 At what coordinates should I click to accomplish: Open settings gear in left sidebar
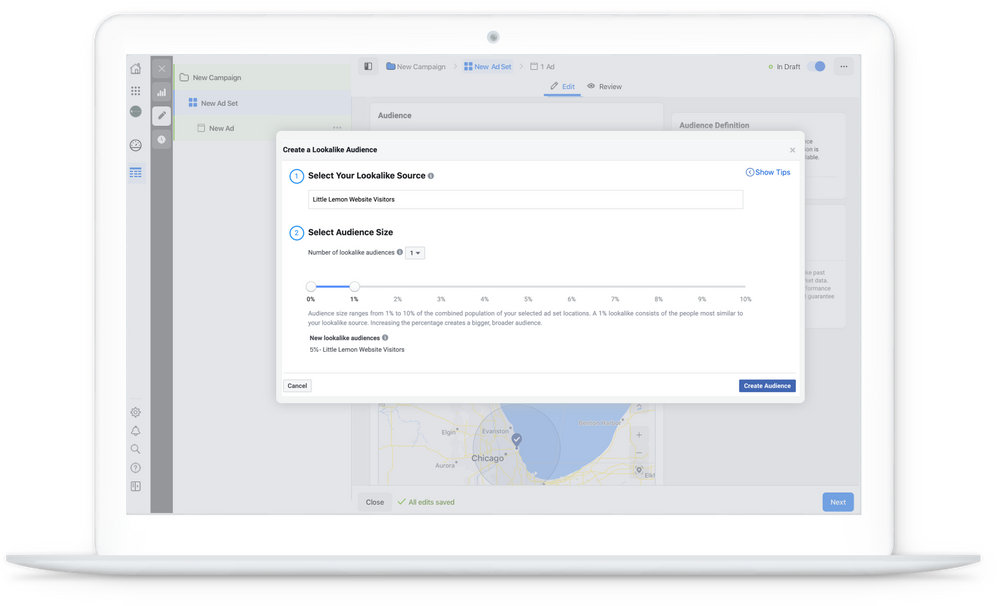pyautogui.click(x=135, y=413)
